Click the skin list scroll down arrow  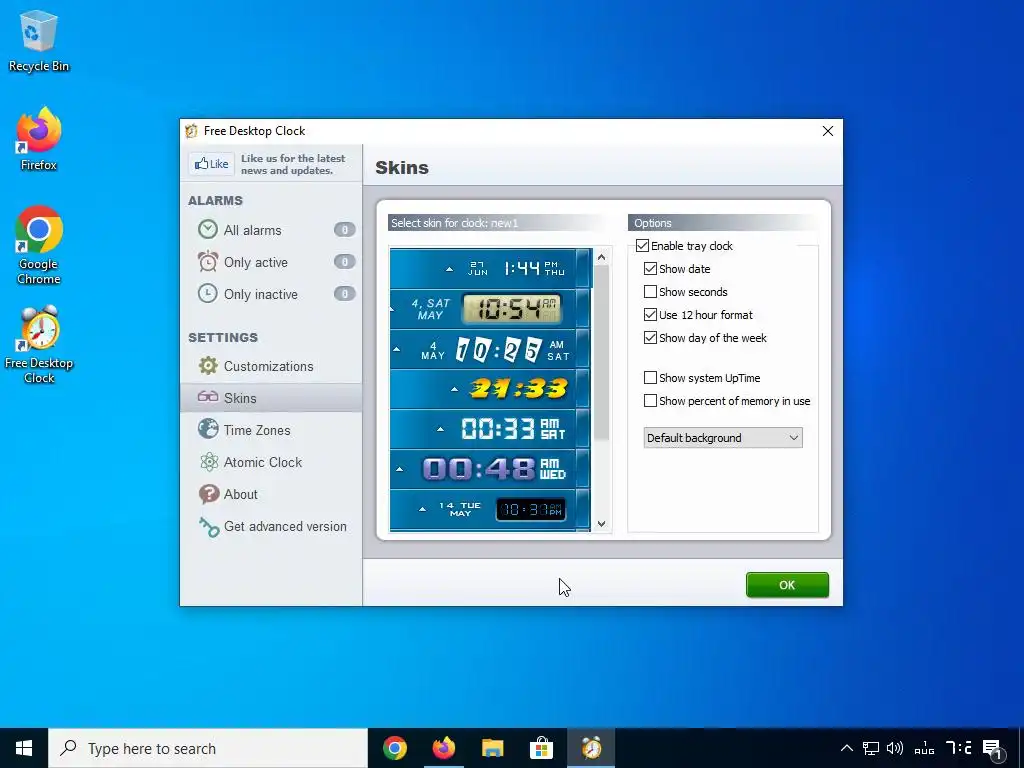pyautogui.click(x=601, y=524)
